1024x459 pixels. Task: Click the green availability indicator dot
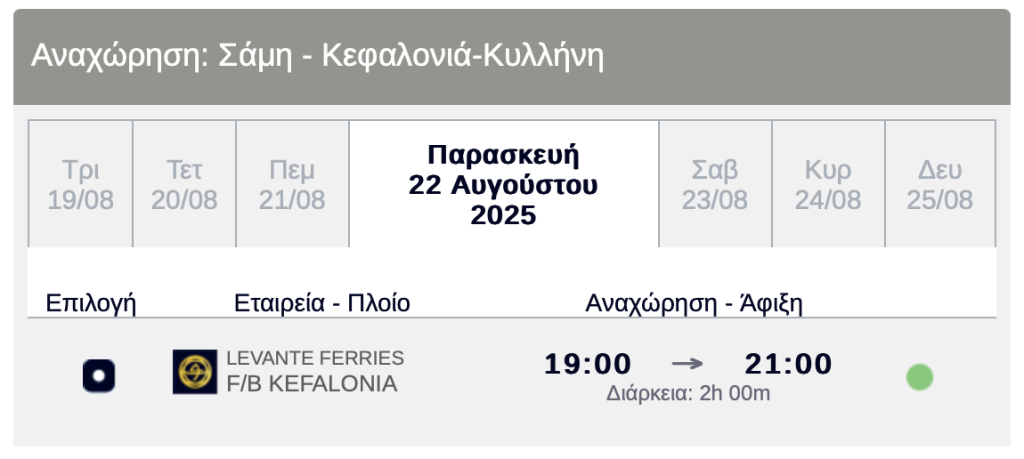920,377
